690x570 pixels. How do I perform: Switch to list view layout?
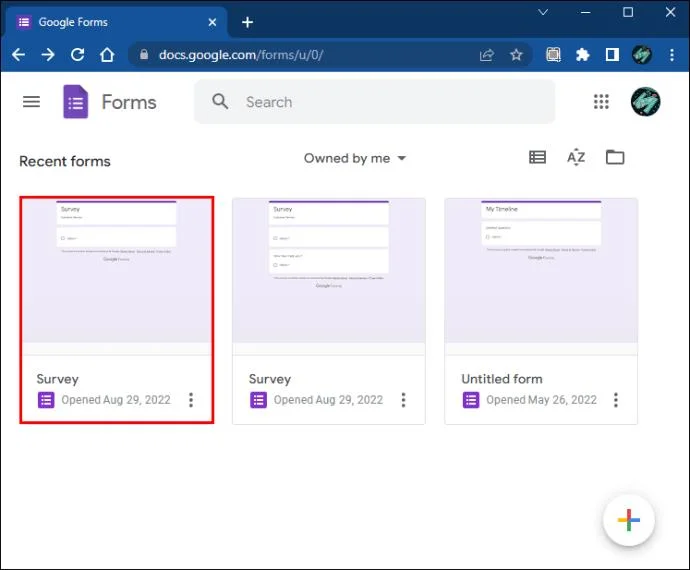pos(537,157)
